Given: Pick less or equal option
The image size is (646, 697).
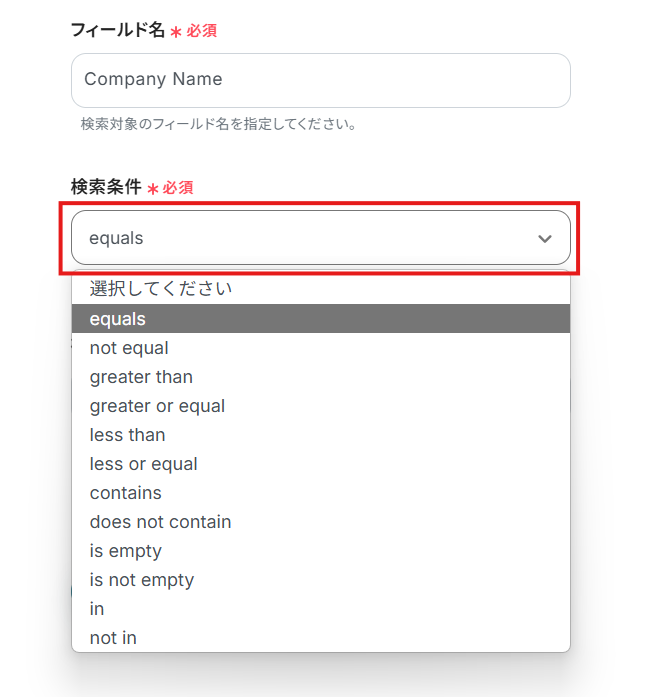Looking at the screenshot, I should click(321, 464).
